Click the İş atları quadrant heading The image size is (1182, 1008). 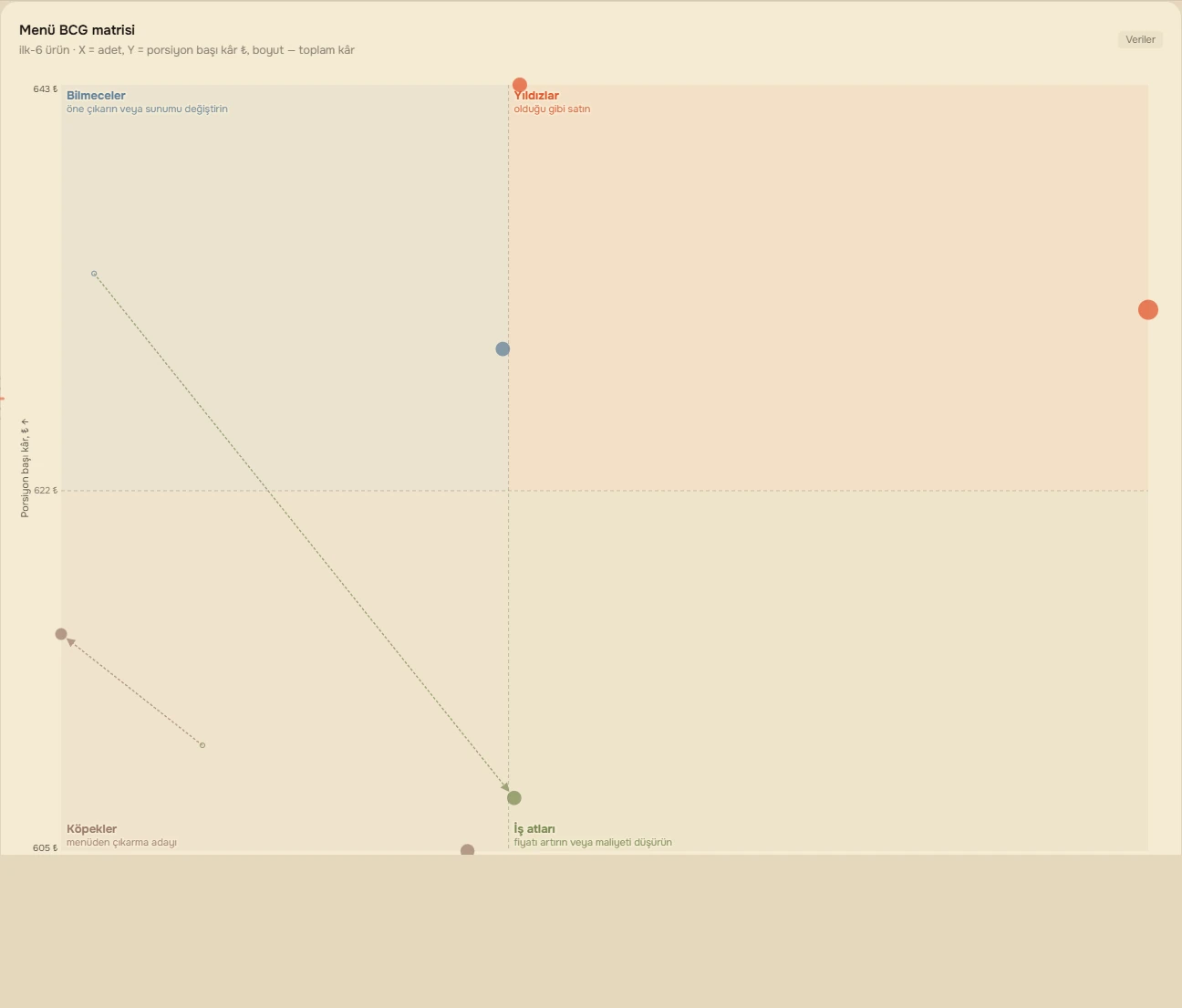534,829
